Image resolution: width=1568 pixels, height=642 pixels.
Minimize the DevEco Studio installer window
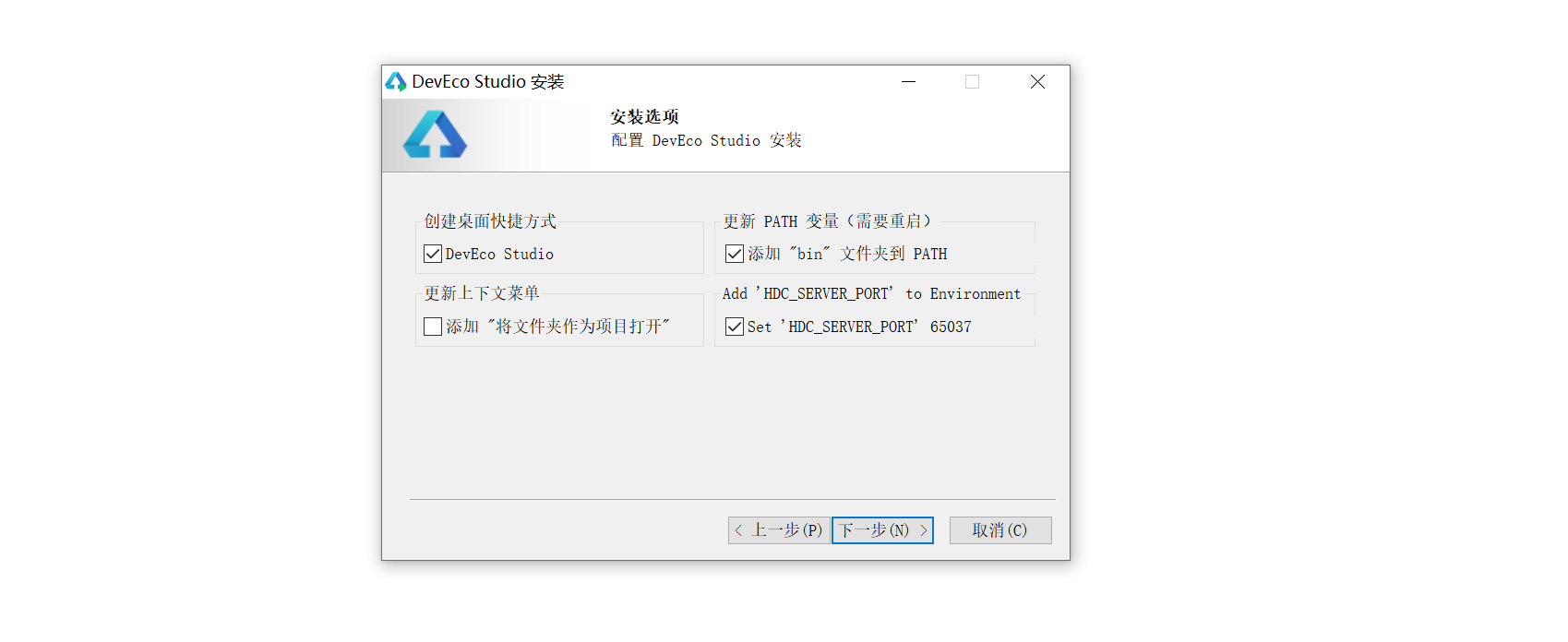click(x=909, y=82)
